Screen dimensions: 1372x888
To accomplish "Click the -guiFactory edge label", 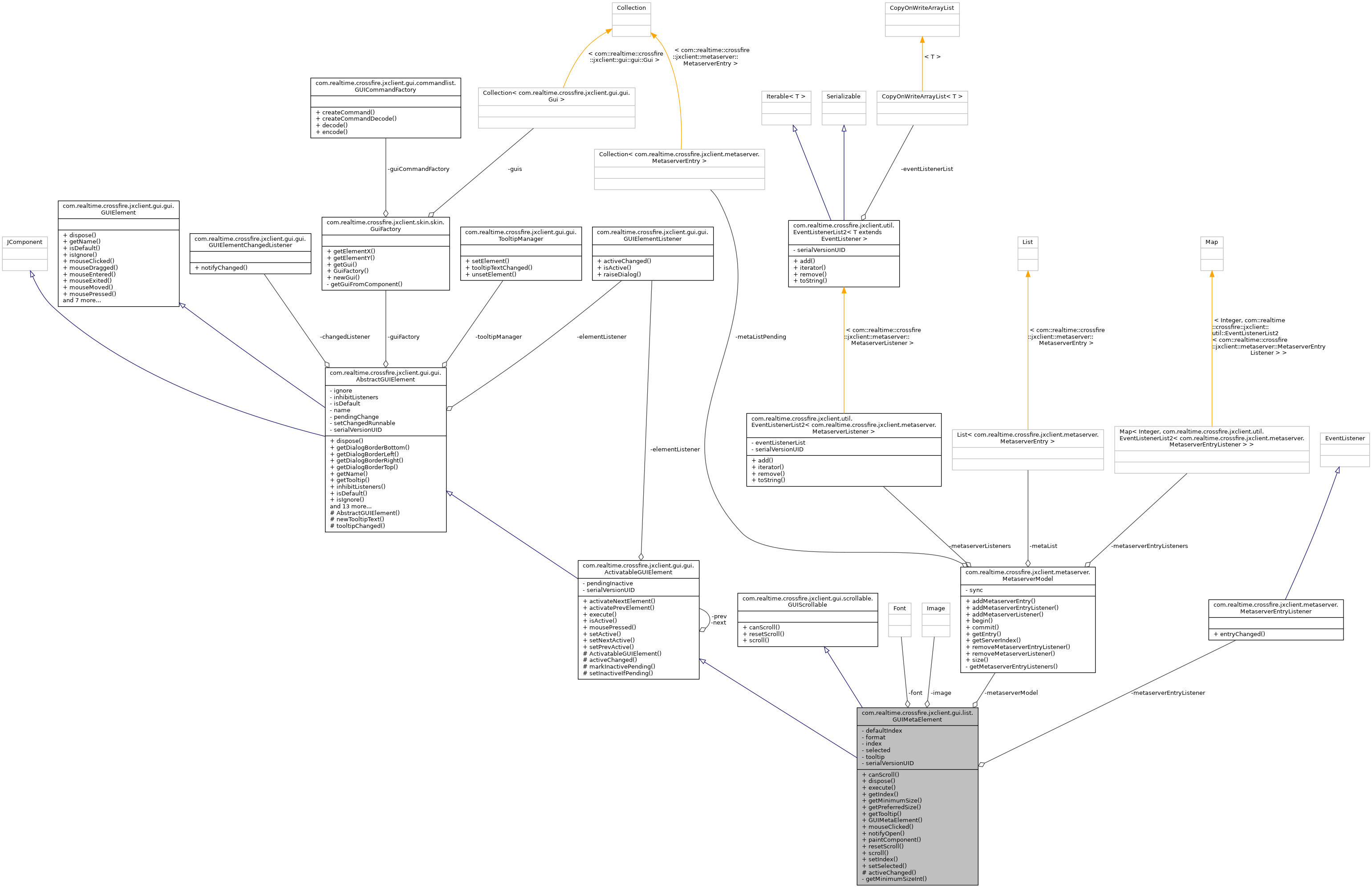I will [x=403, y=337].
